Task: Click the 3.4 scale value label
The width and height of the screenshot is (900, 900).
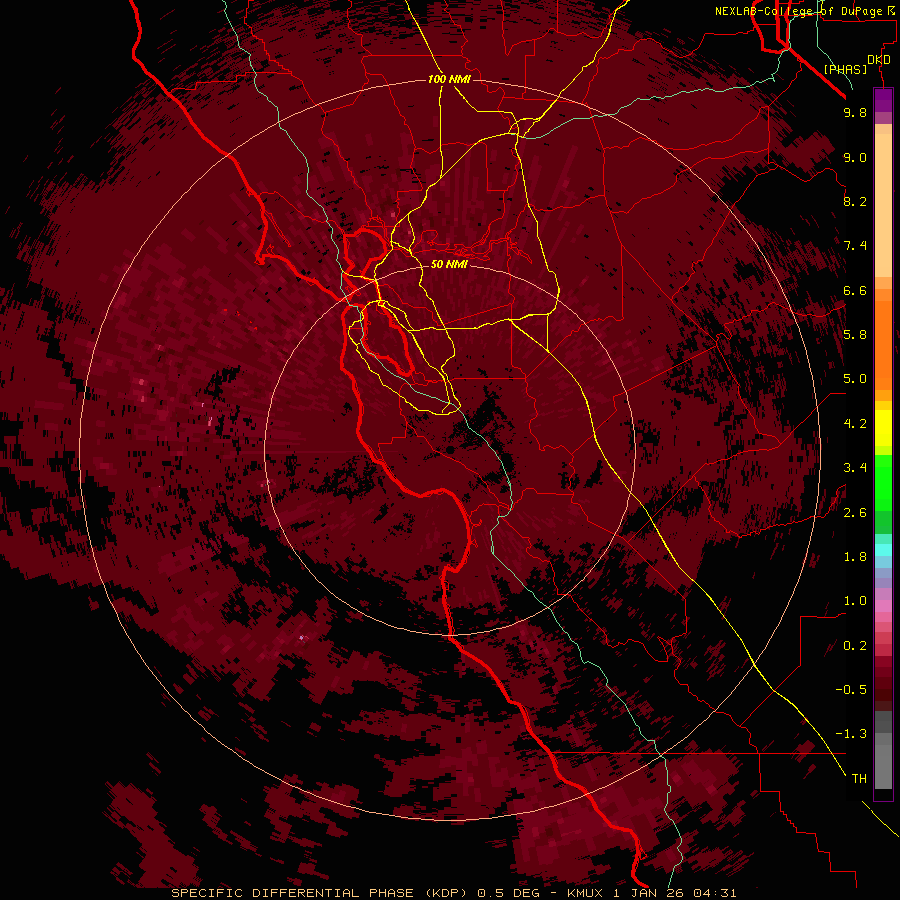Action: pos(855,468)
